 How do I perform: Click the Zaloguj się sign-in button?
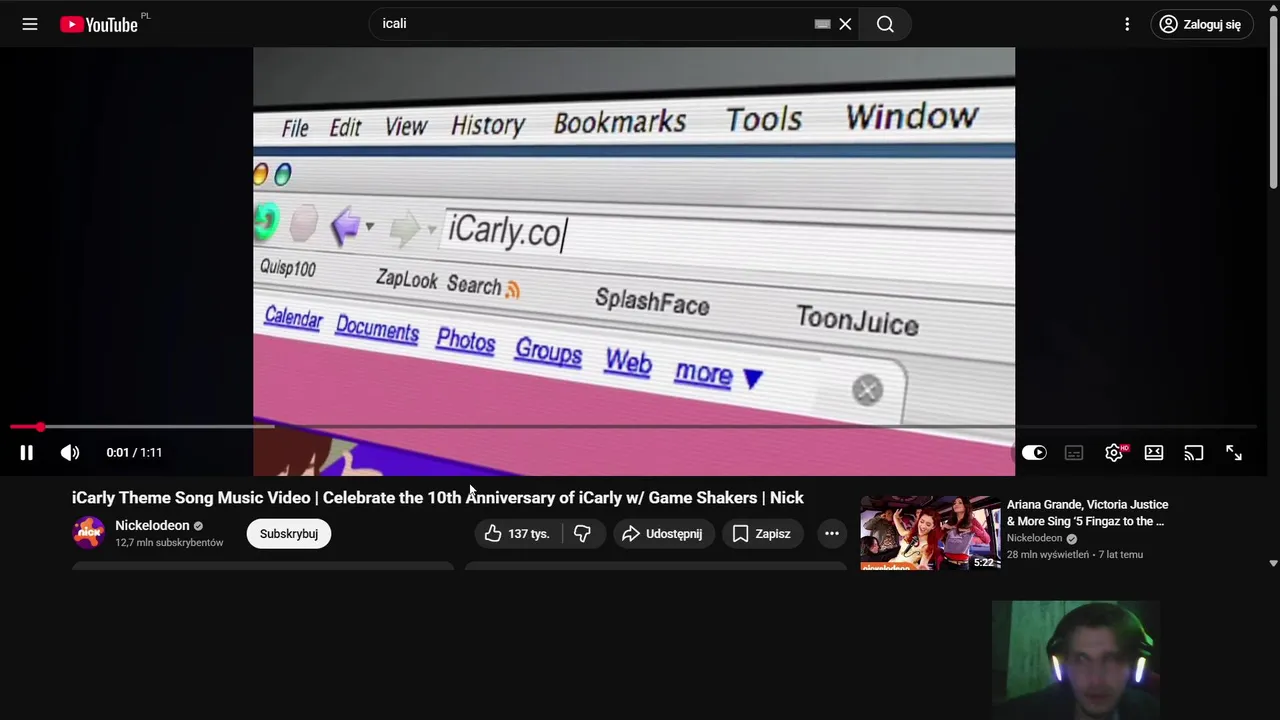coord(1200,24)
